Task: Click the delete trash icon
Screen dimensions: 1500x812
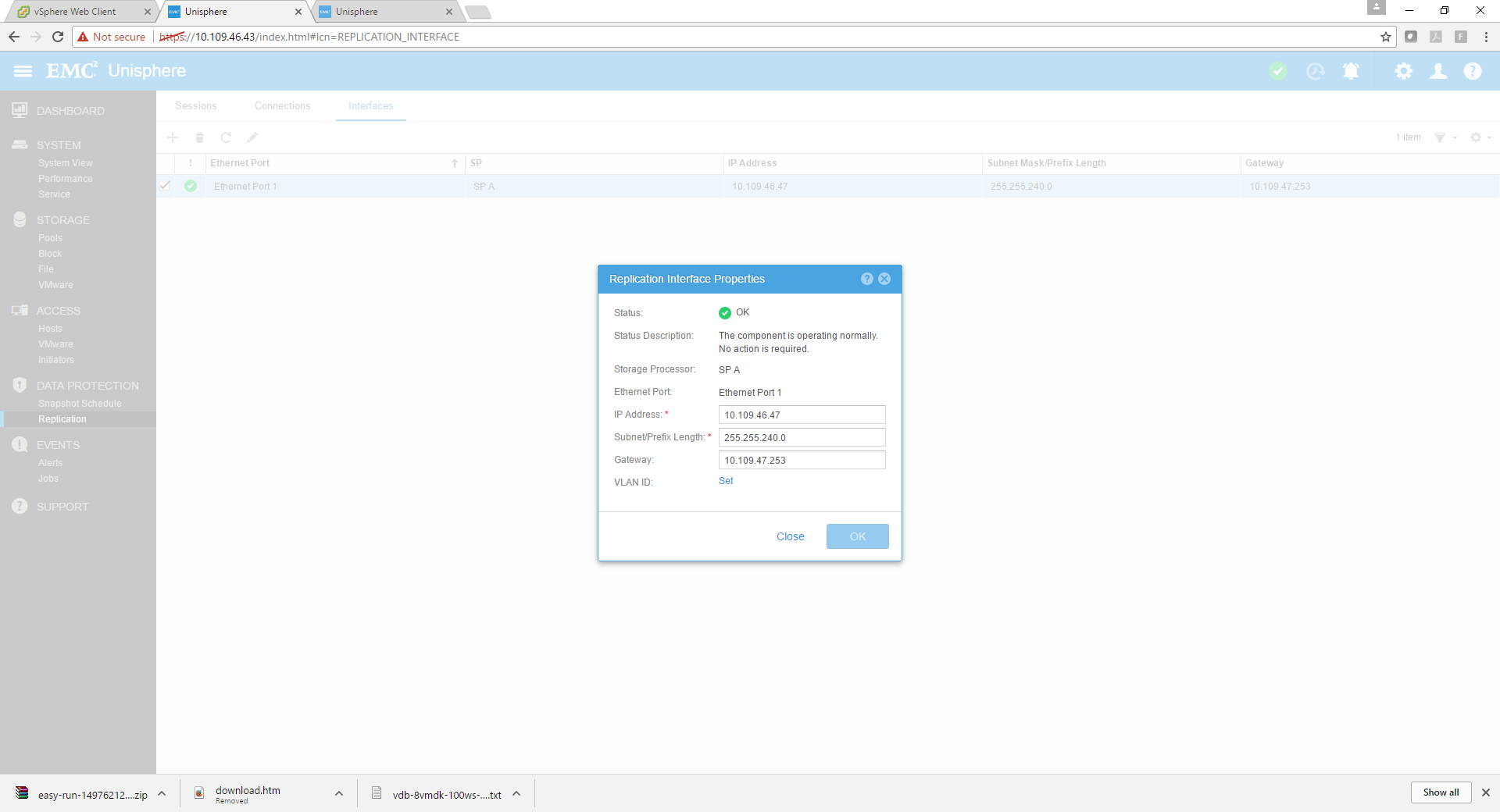Action: point(199,137)
